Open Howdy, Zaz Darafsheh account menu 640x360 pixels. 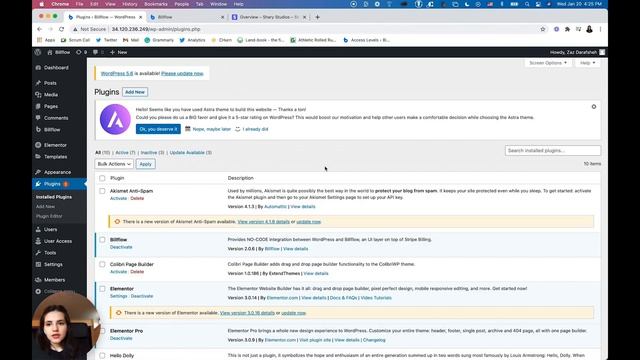point(577,52)
